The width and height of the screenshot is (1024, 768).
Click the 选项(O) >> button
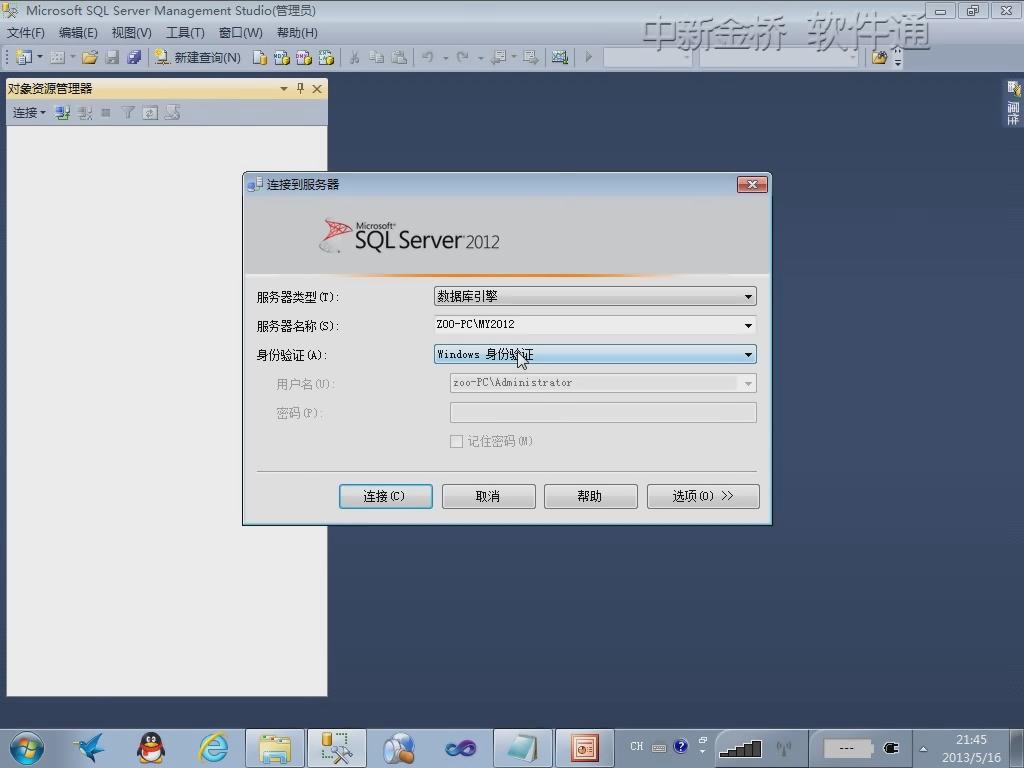click(x=703, y=496)
